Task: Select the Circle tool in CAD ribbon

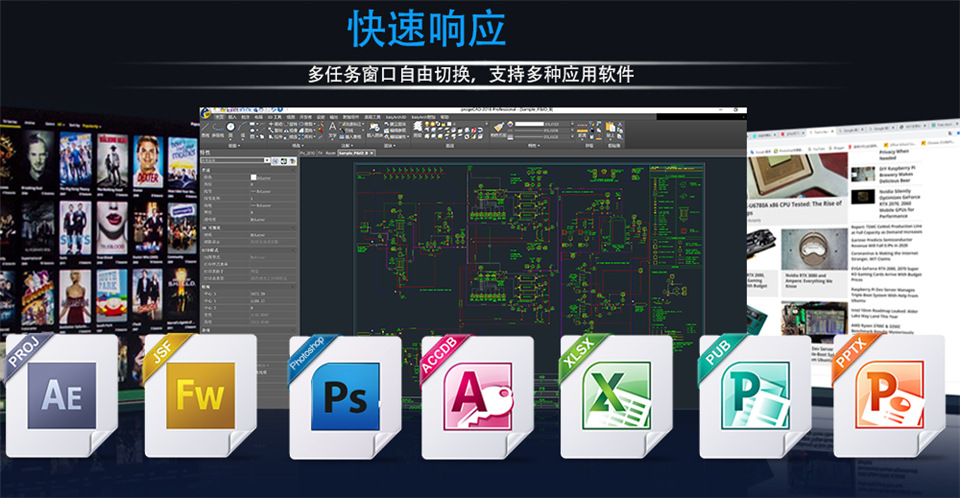Action: (x=230, y=129)
